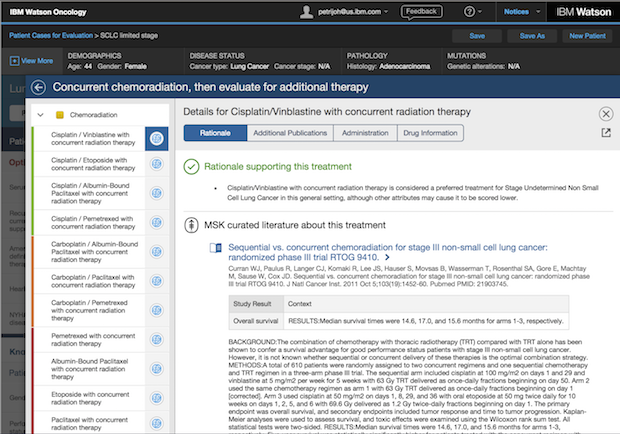Close the treatment details panel
620x434 pixels.
click(x=606, y=114)
